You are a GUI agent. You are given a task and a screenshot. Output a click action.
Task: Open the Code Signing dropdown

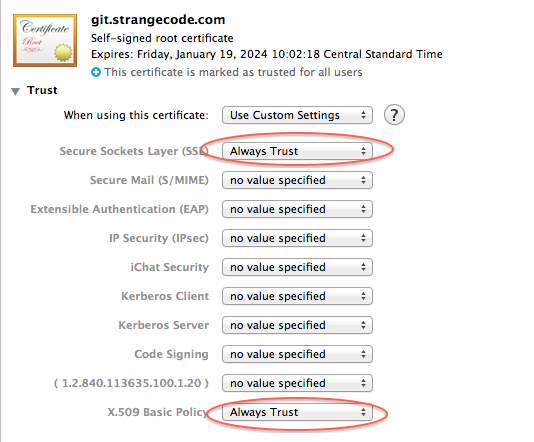click(297, 354)
